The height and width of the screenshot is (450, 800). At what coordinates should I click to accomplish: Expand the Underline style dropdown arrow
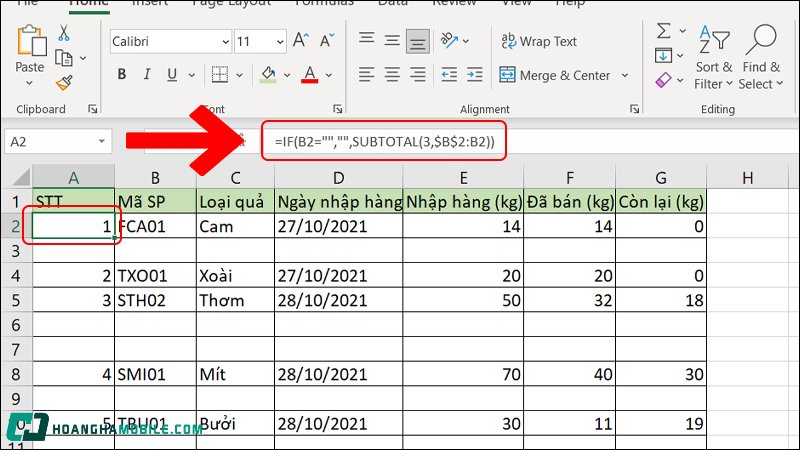coord(192,75)
